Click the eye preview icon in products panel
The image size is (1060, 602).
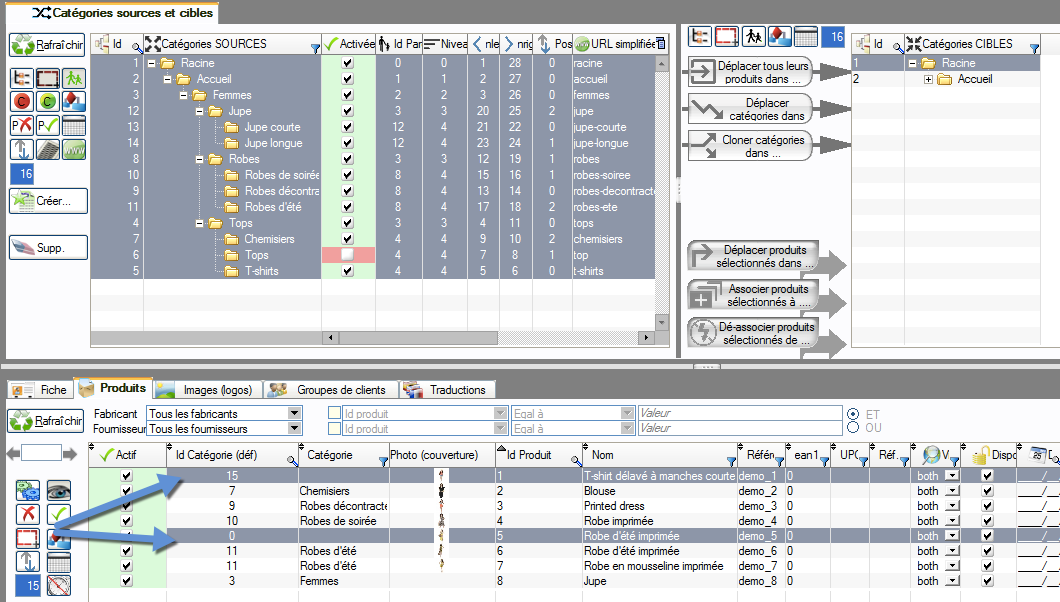(x=59, y=490)
